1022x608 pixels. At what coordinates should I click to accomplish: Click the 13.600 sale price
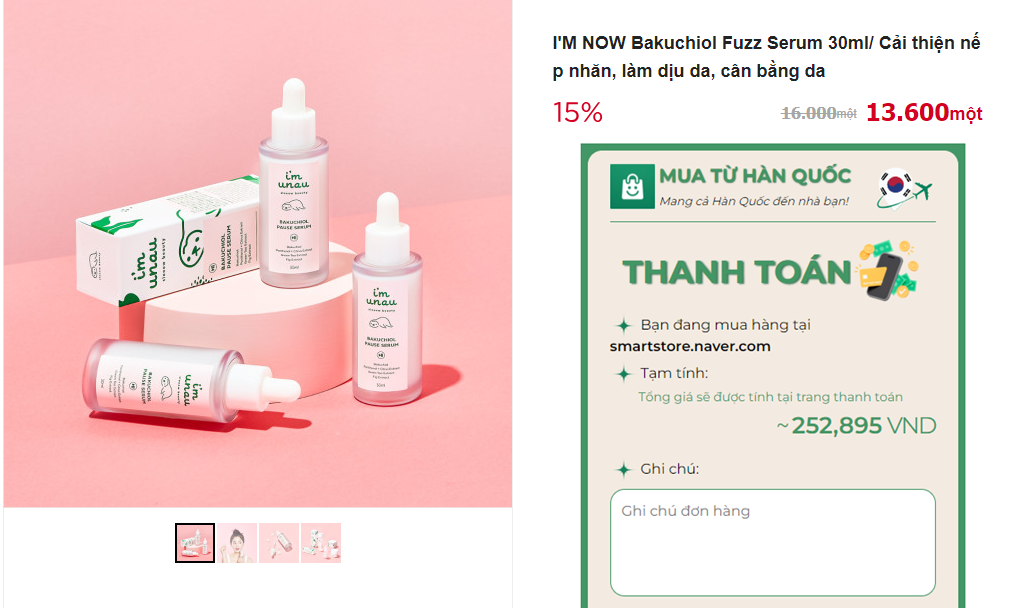click(907, 113)
